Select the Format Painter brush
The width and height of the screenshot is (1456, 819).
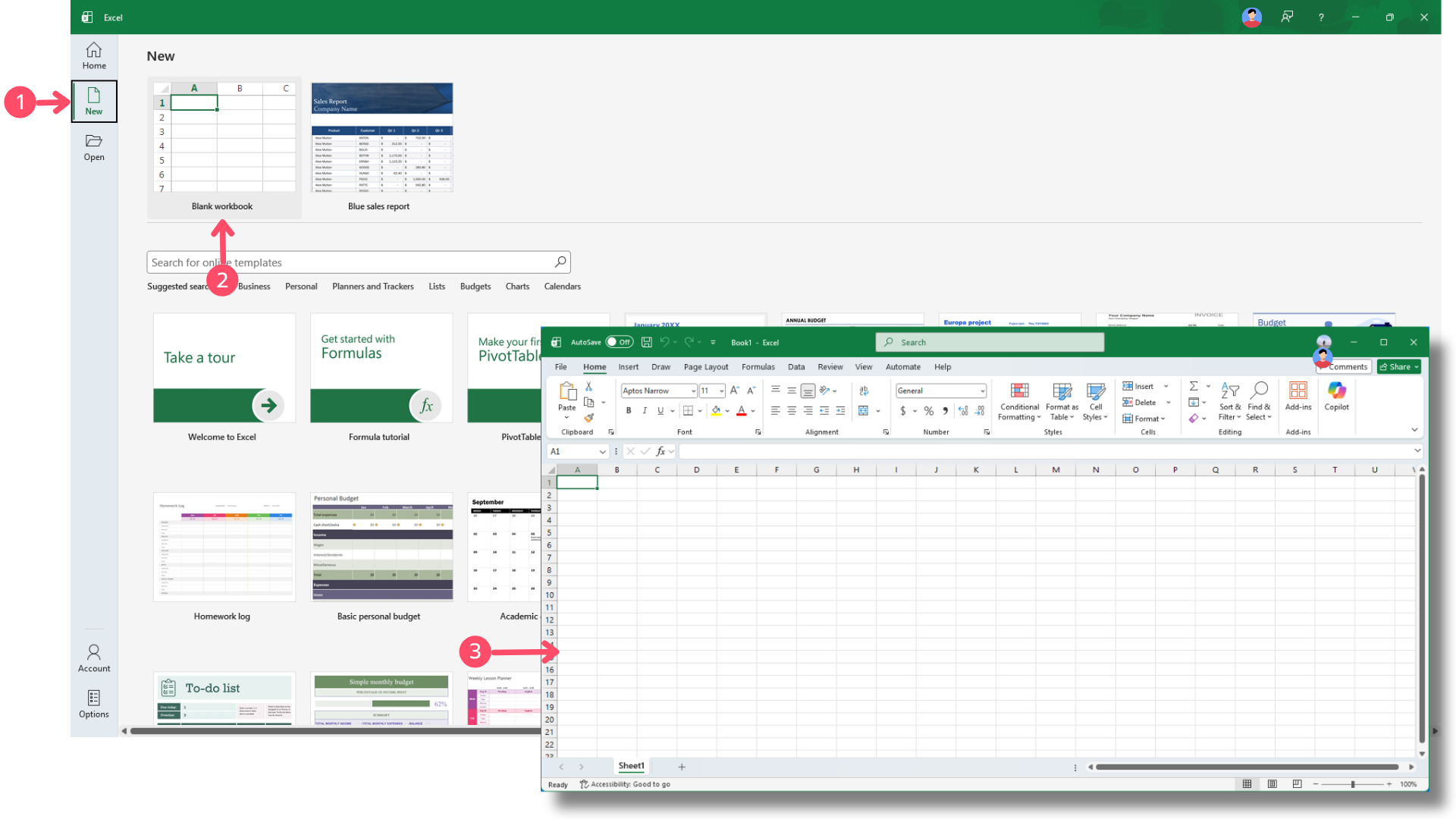click(x=588, y=418)
